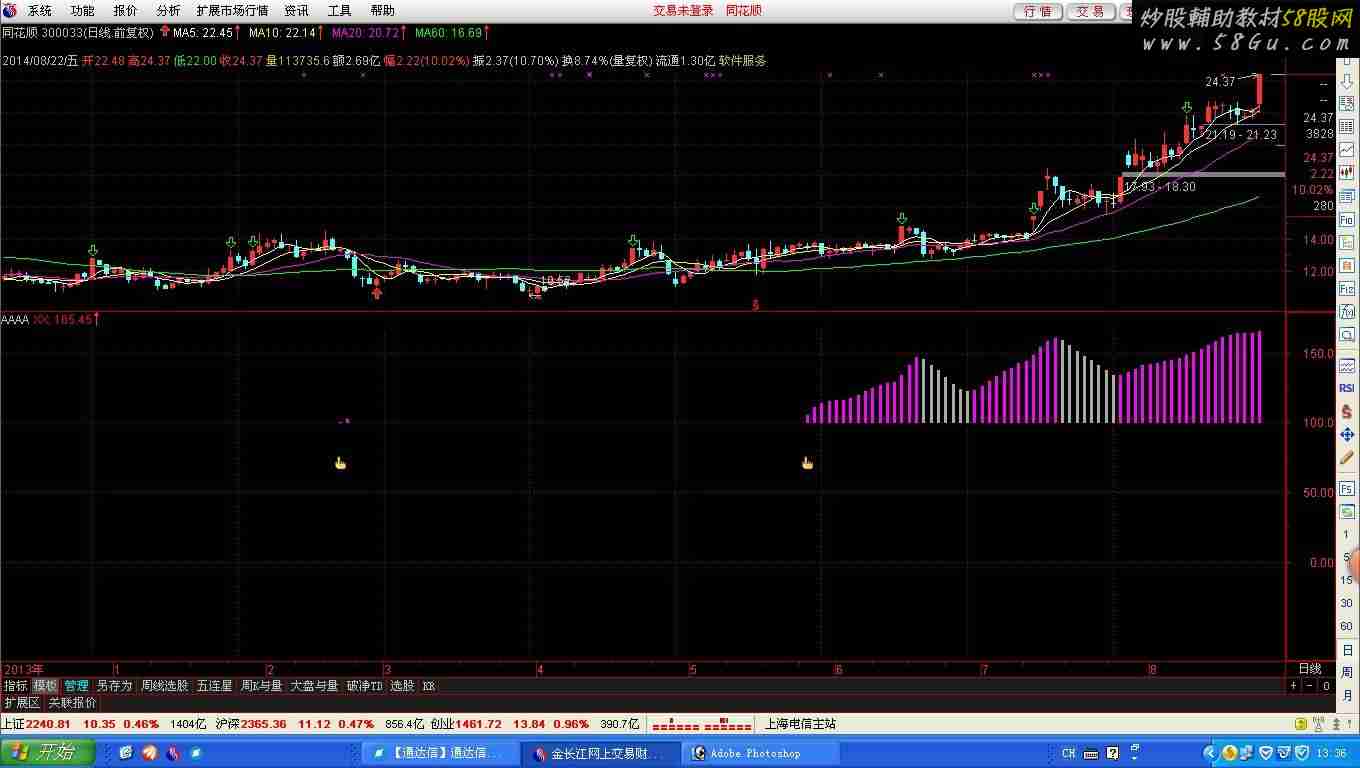Image resolution: width=1360 pixels, height=768 pixels.
Task: Open the 工具 menu
Action: [x=339, y=11]
